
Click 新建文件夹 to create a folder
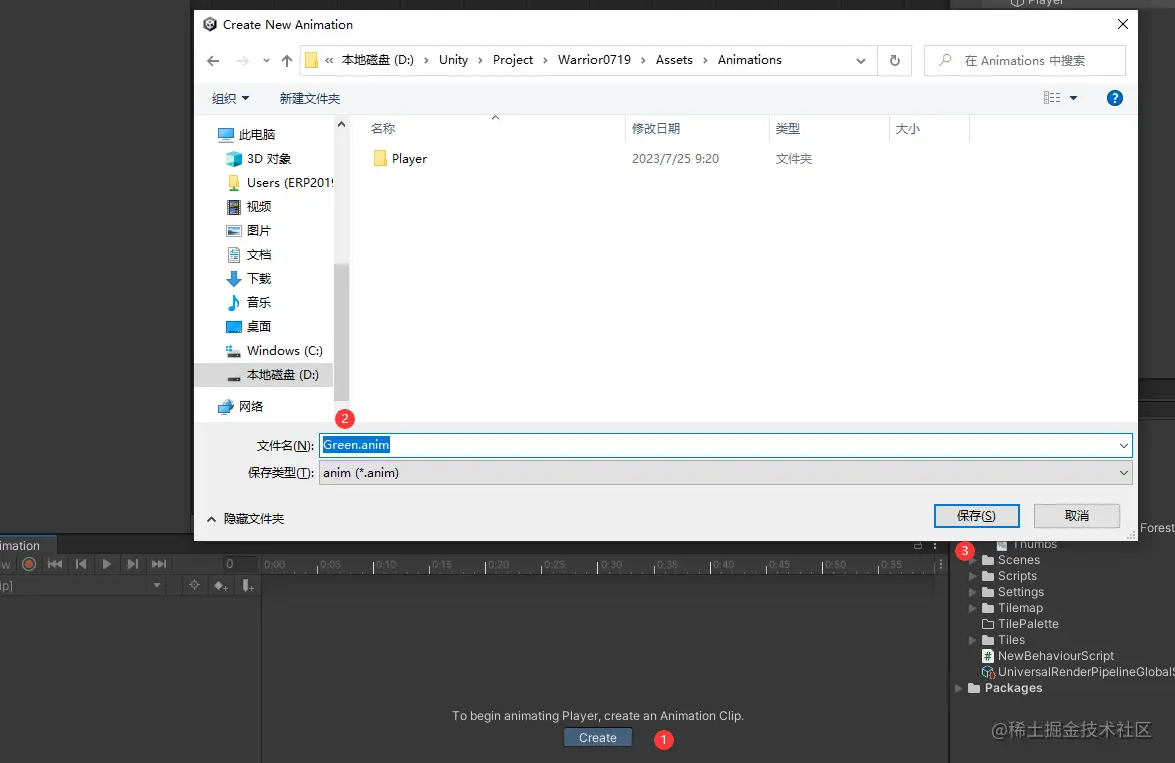(309, 98)
